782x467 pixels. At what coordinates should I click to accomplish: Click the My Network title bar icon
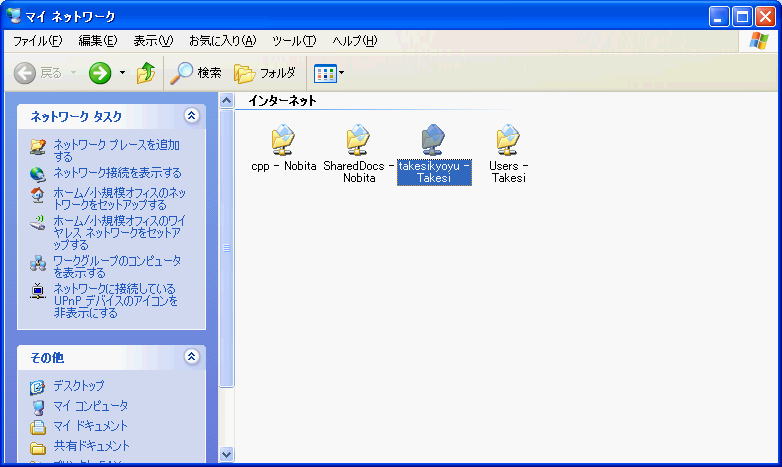coord(14,16)
